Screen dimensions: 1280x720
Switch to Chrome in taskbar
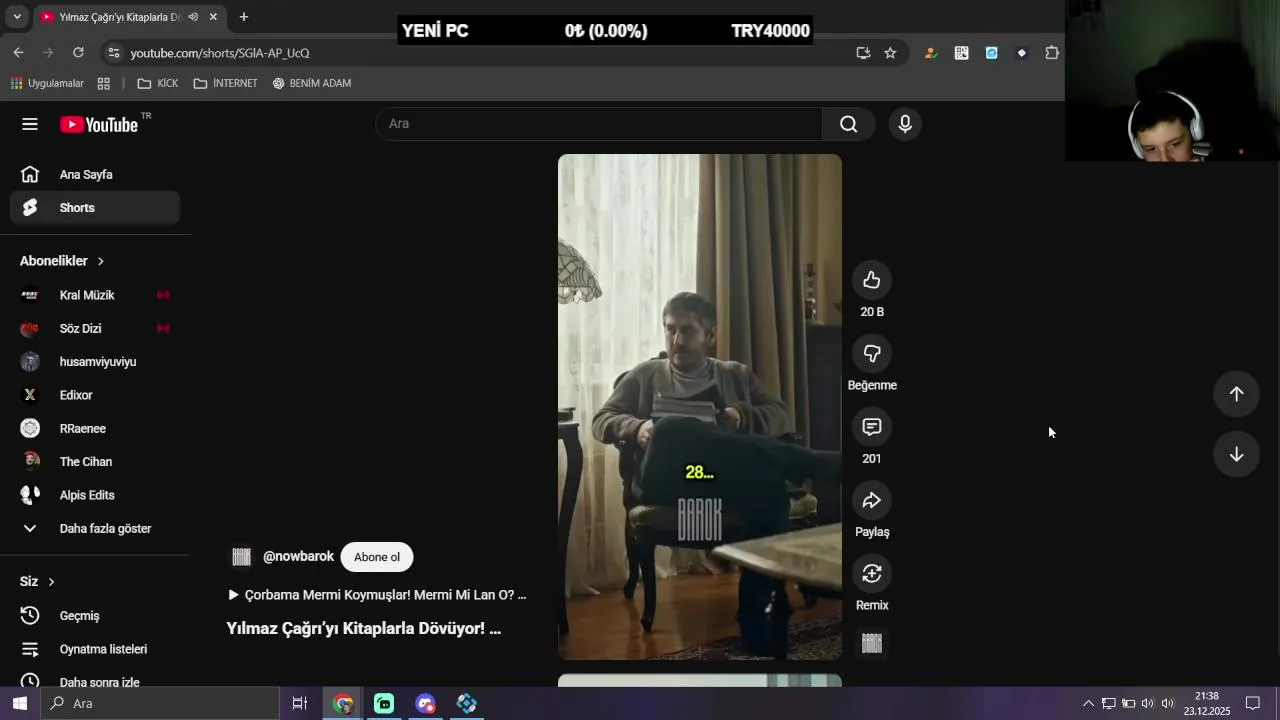(343, 703)
